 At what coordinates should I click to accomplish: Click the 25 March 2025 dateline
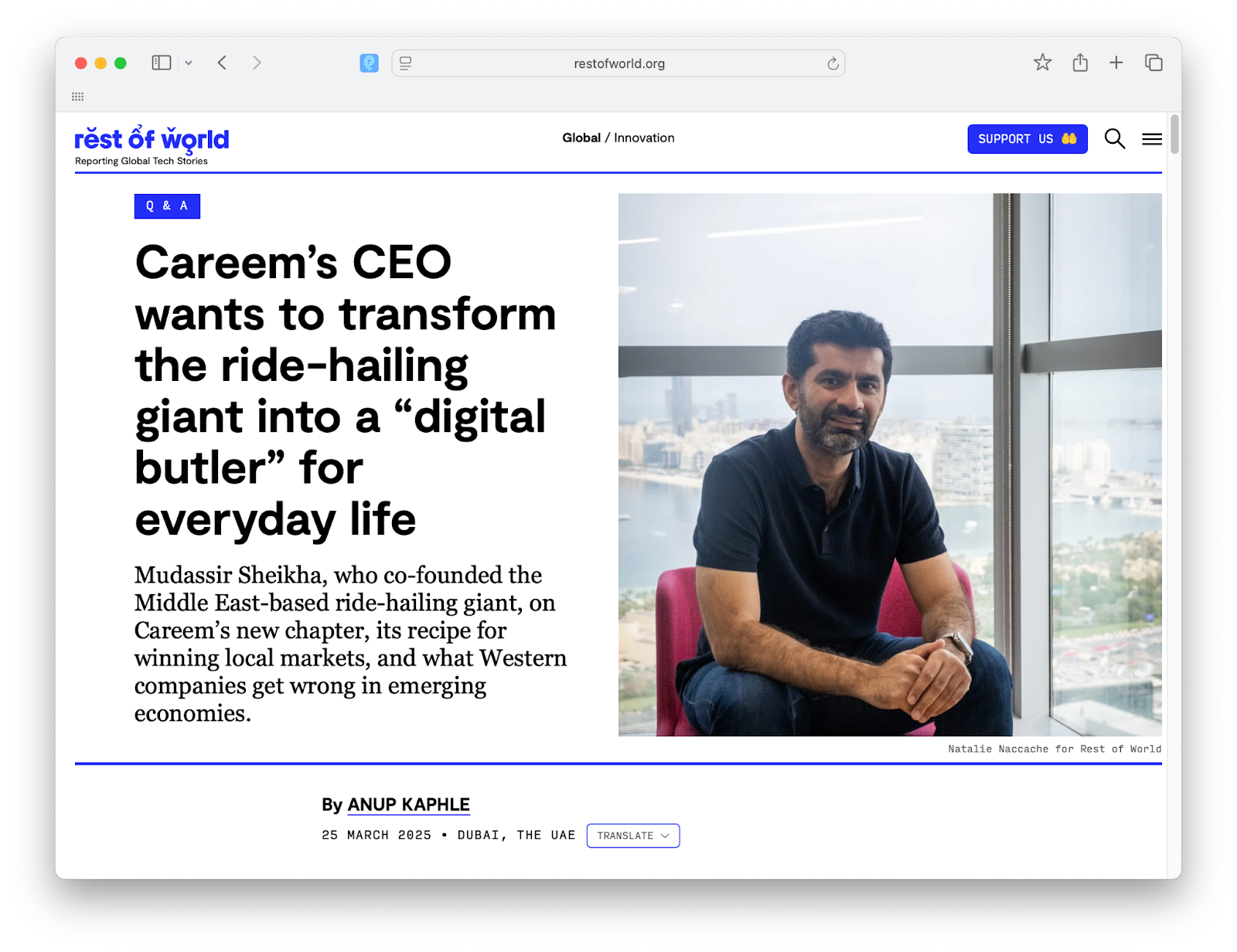[377, 835]
